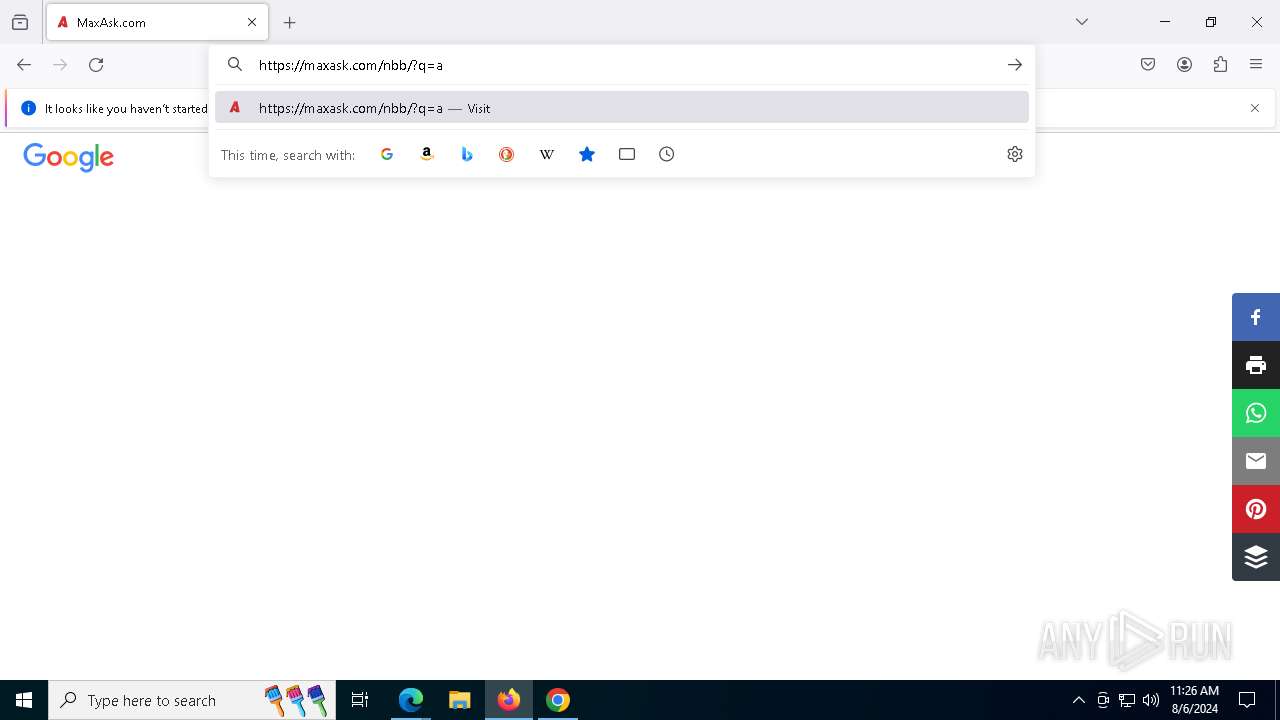1280x720 pixels.
Task: Search with Amazon engine icon
Action: [427, 154]
